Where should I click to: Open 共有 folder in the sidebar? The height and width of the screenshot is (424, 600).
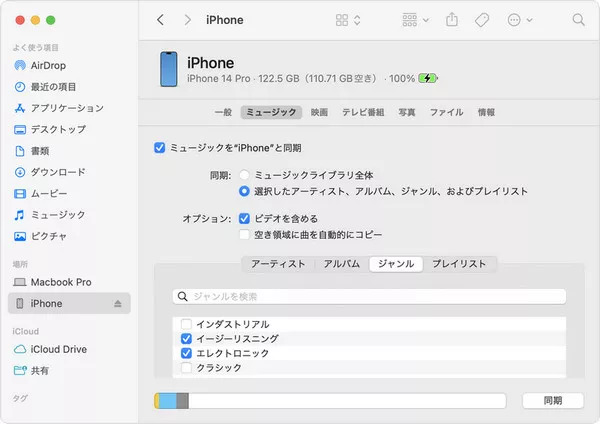31,370
